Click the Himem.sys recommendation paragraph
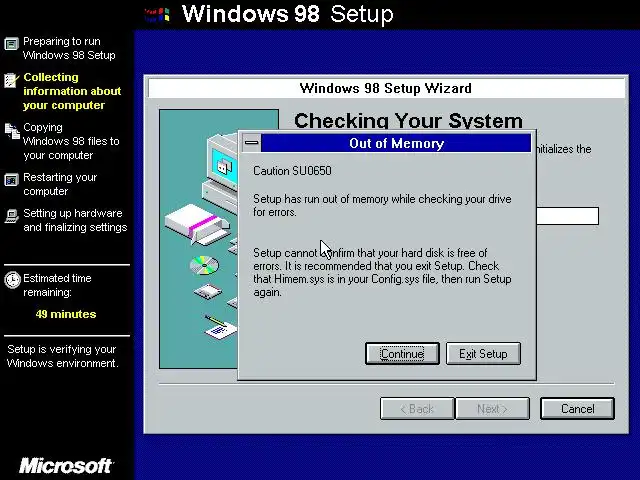 click(x=382, y=272)
